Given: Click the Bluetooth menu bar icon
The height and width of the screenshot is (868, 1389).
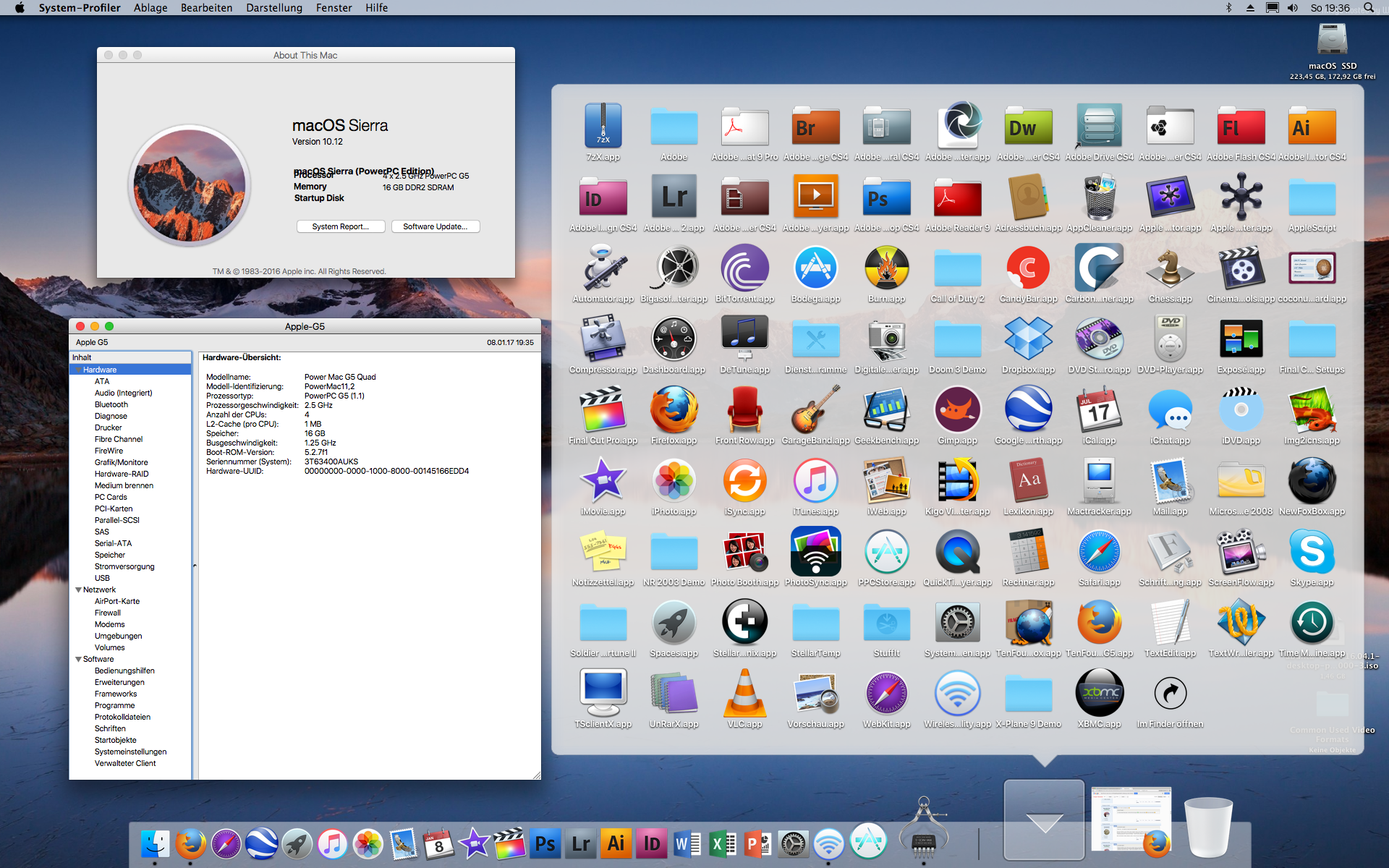Looking at the screenshot, I should [1228, 8].
